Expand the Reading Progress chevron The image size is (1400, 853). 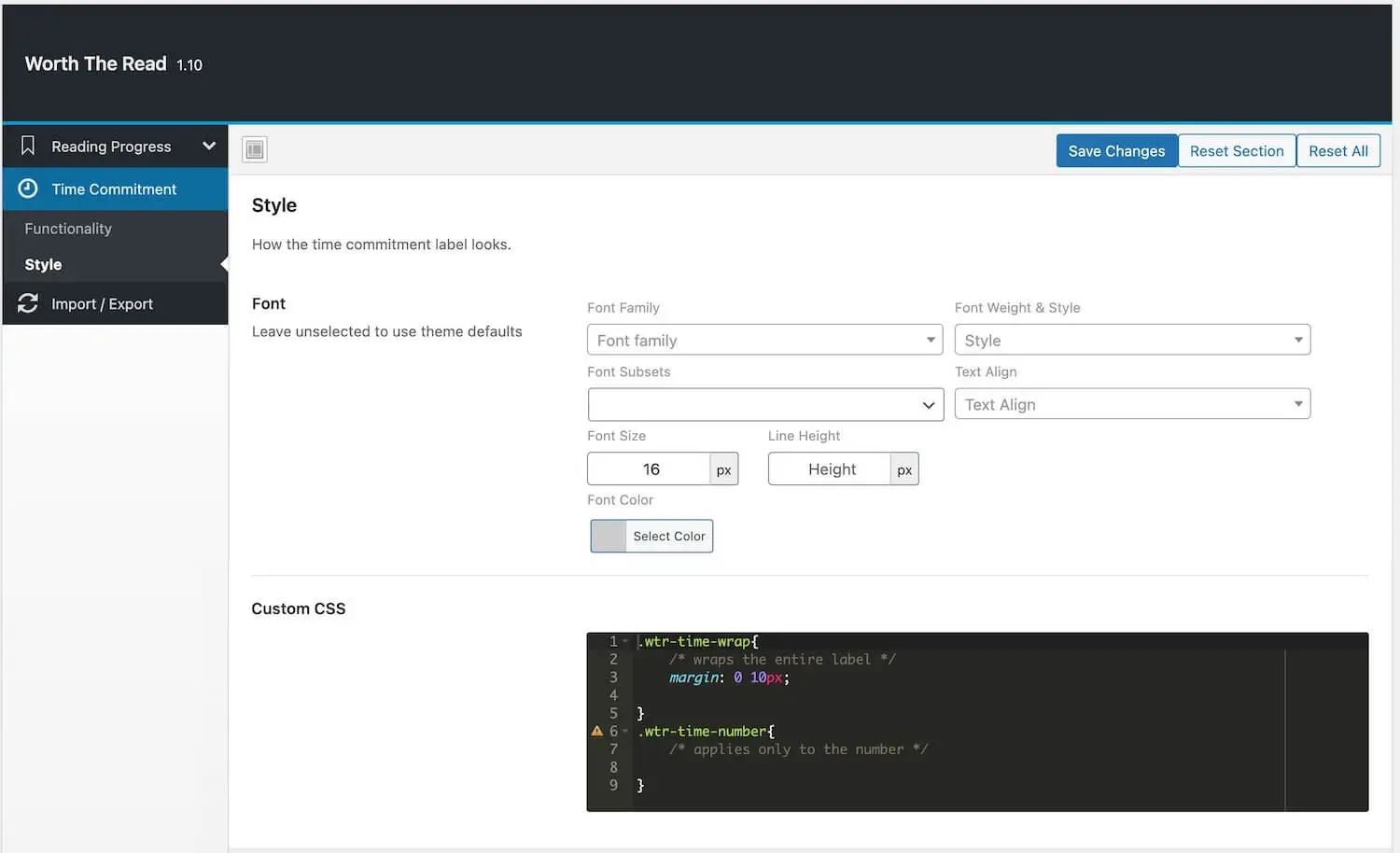coord(209,146)
